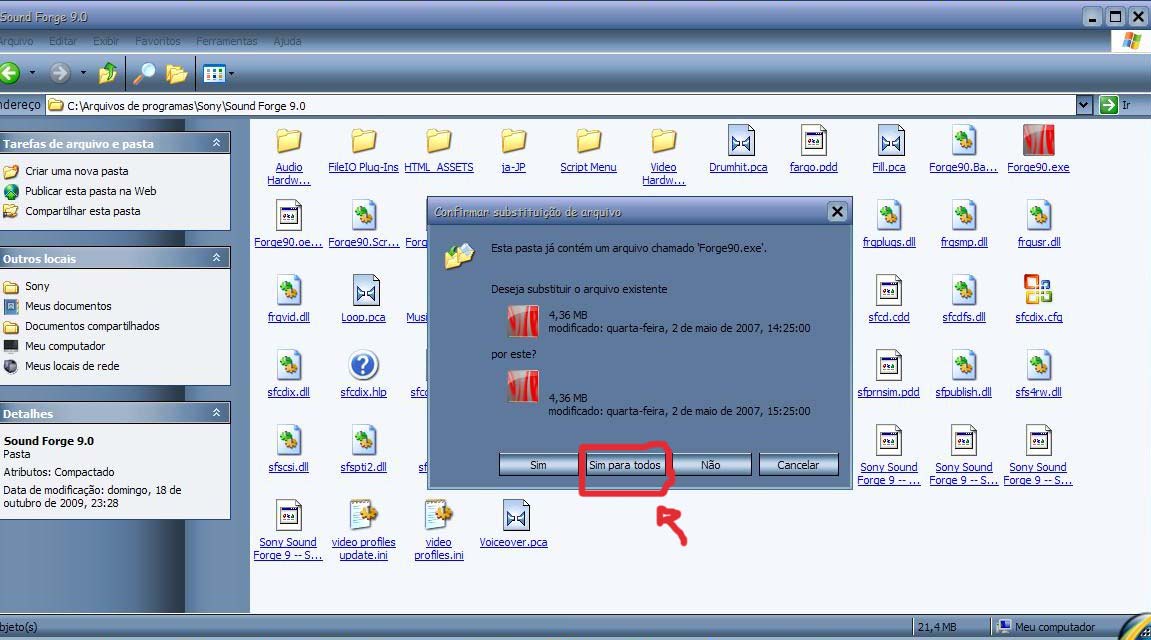Click Publicar esta pasta na Web

[90, 191]
